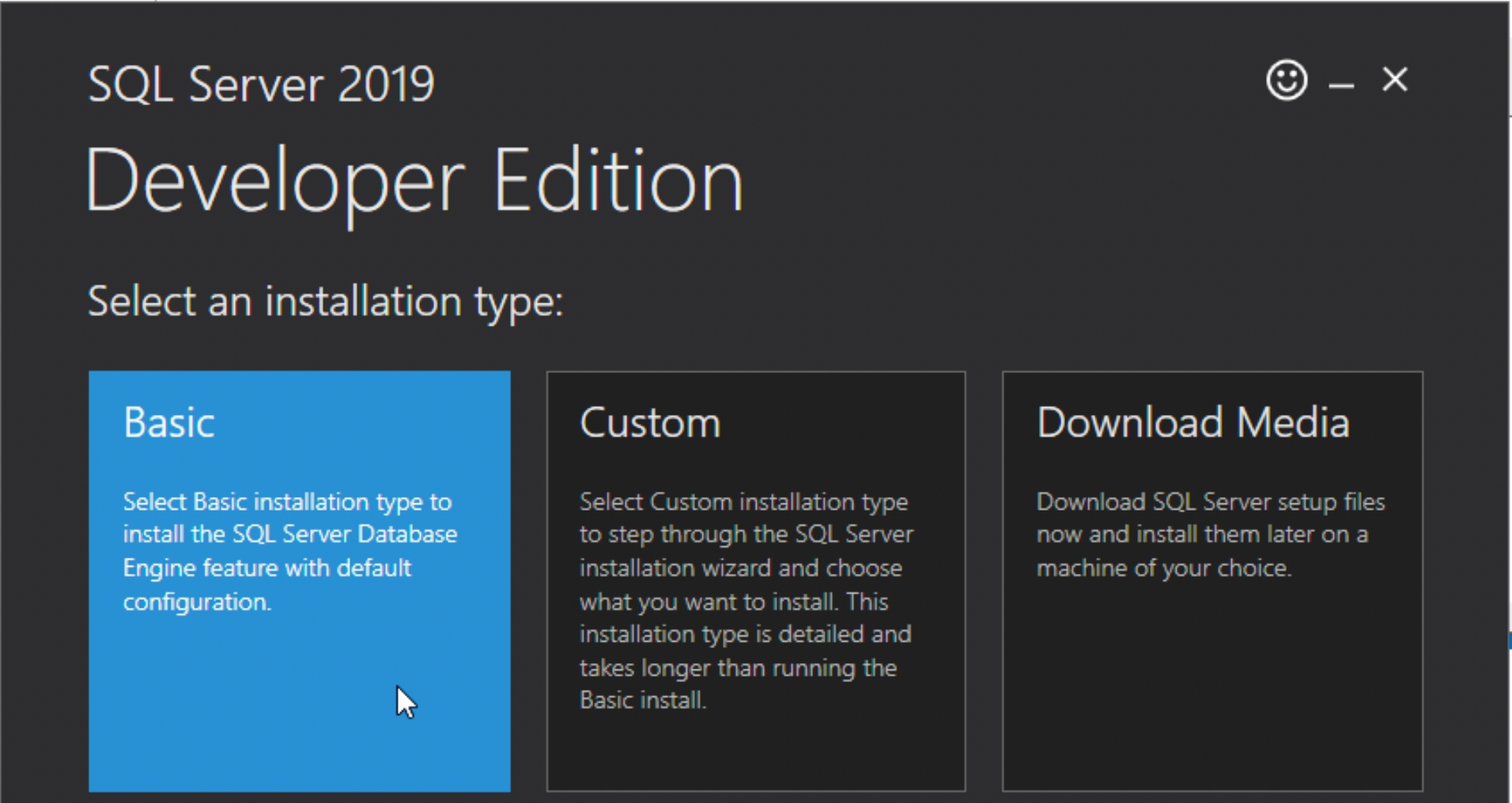This screenshot has height=803, width=1512.
Task: Click the 'Custom' tile heading
Action: (x=650, y=423)
